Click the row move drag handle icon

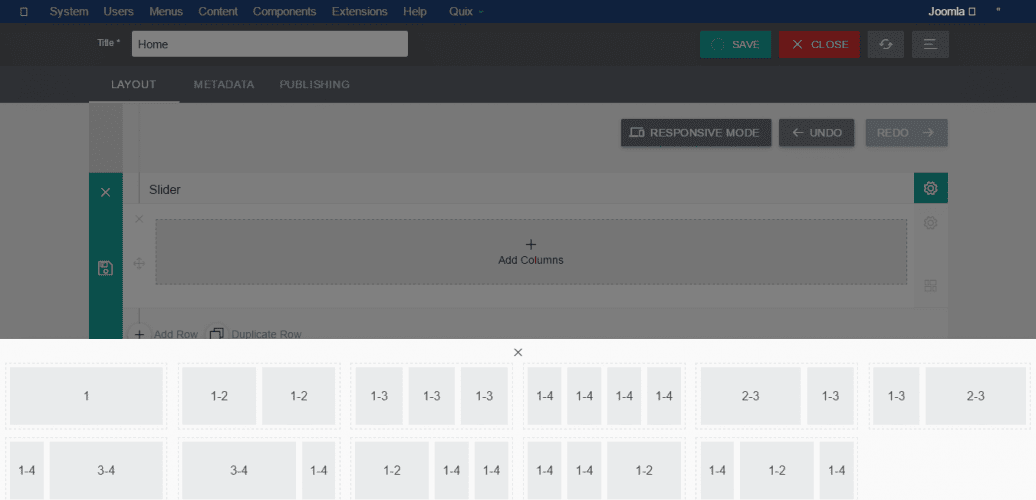(139, 263)
